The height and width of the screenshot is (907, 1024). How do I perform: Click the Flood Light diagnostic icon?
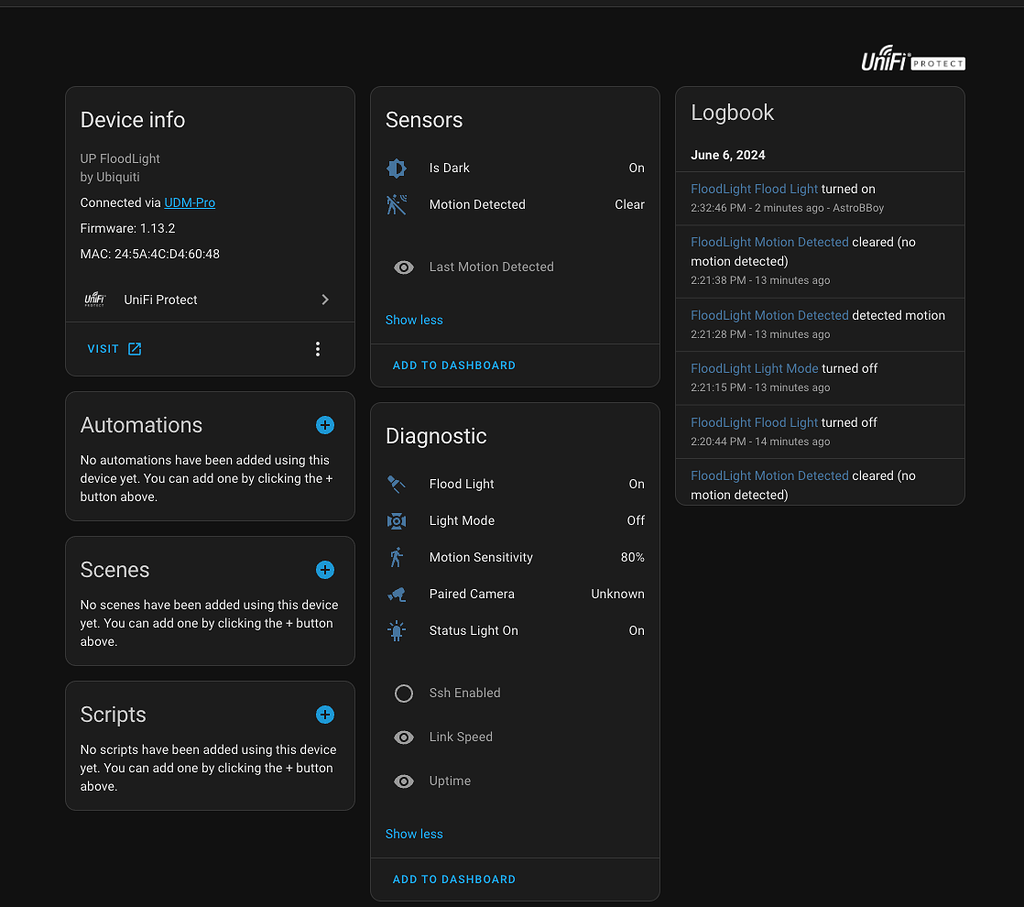point(397,484)
